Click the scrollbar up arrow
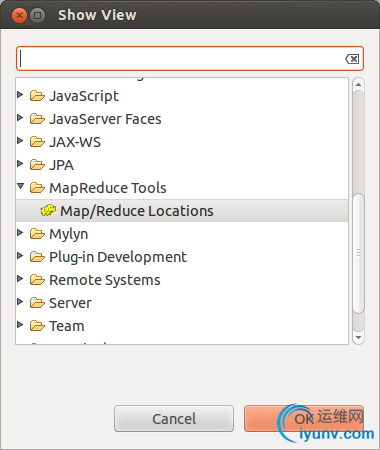The image size is (380, 450). point(358,85)
